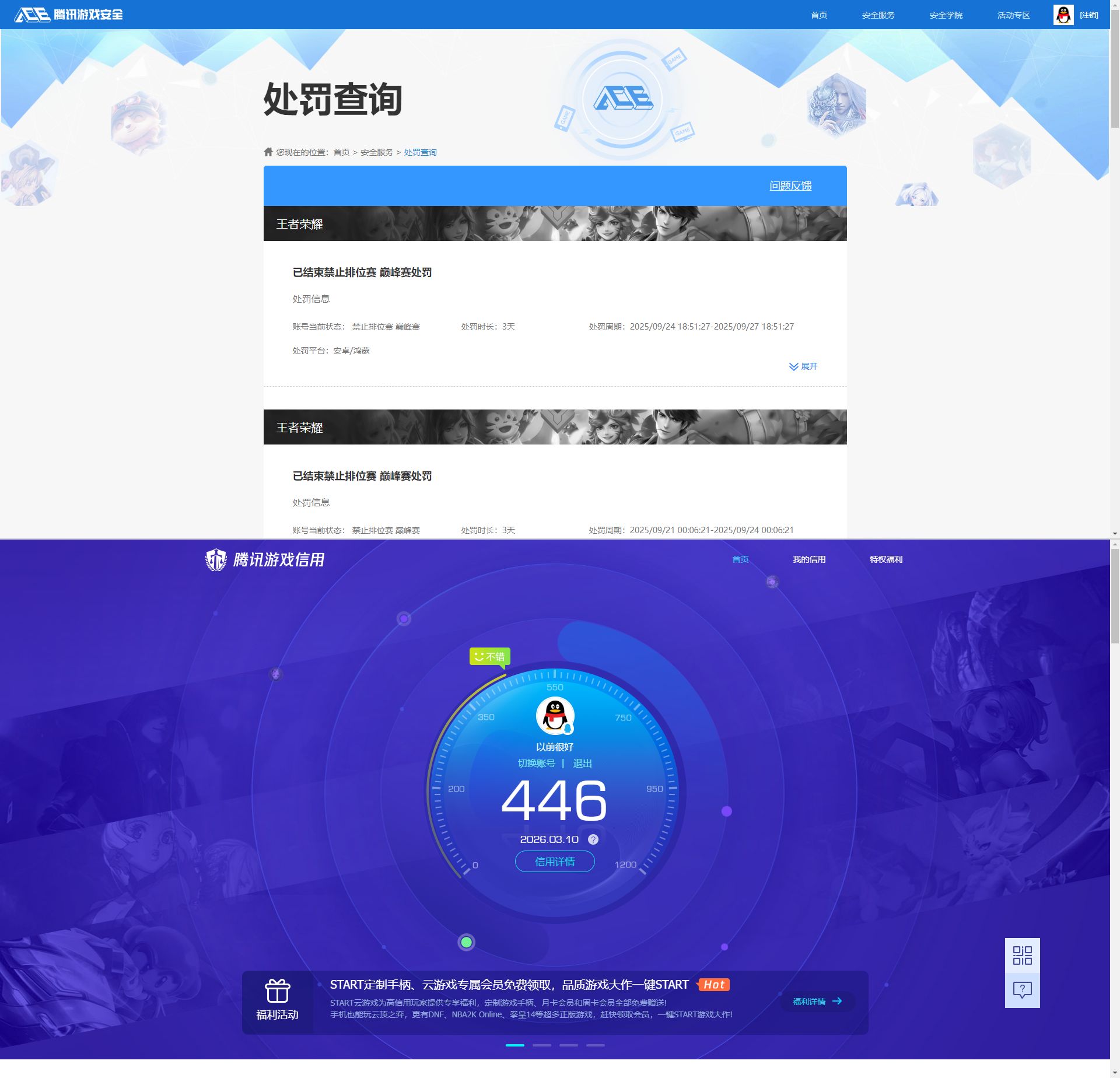Switch to 我的信用 tab
This screenshot has width=1120, height=1078.
click(x=808, y=559)
